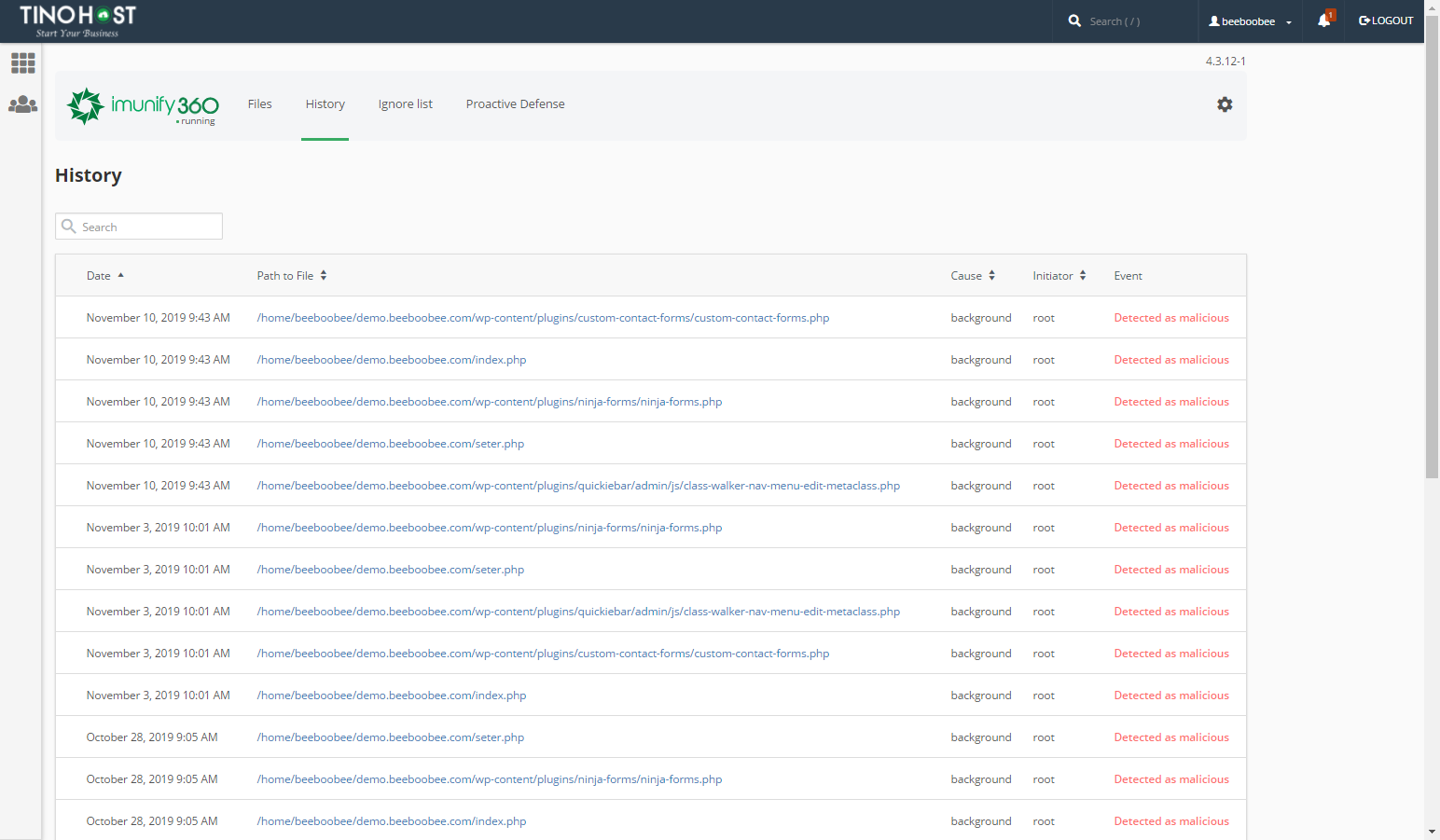This screenshot has height=840, width=1440.
Task: Focus the top bar Search field
Action: coord(1128,21)
